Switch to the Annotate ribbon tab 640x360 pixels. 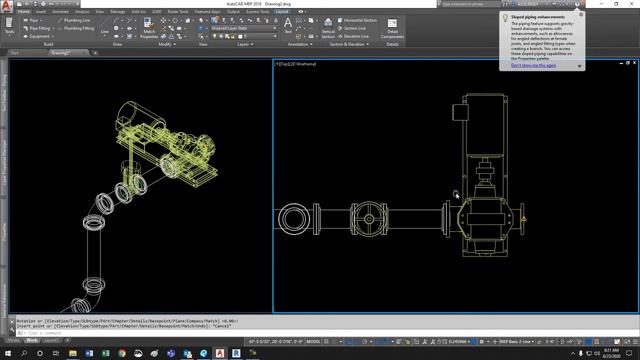click(x=60, y=11)
